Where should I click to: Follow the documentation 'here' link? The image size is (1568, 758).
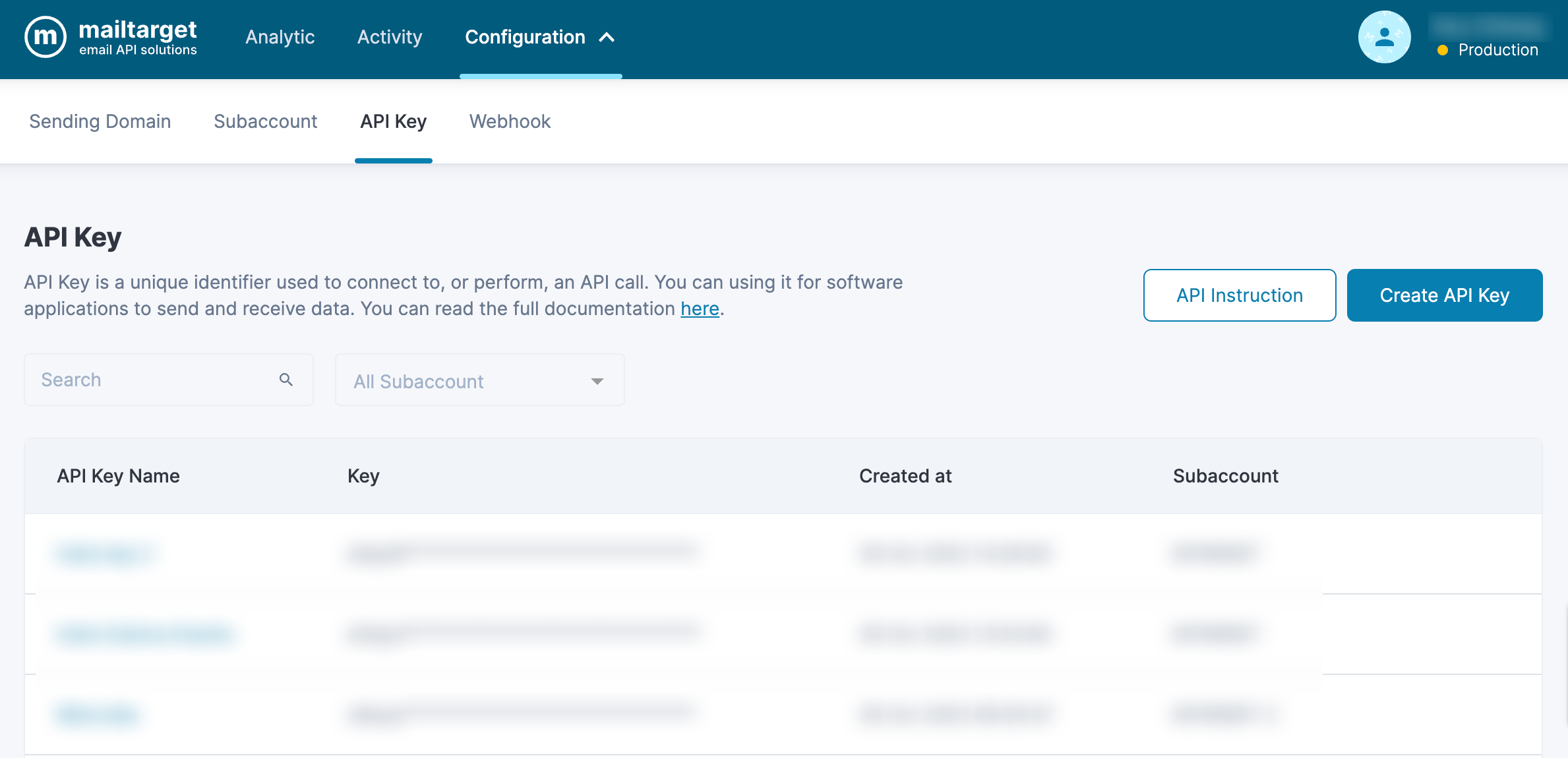[x=700, y=308]
